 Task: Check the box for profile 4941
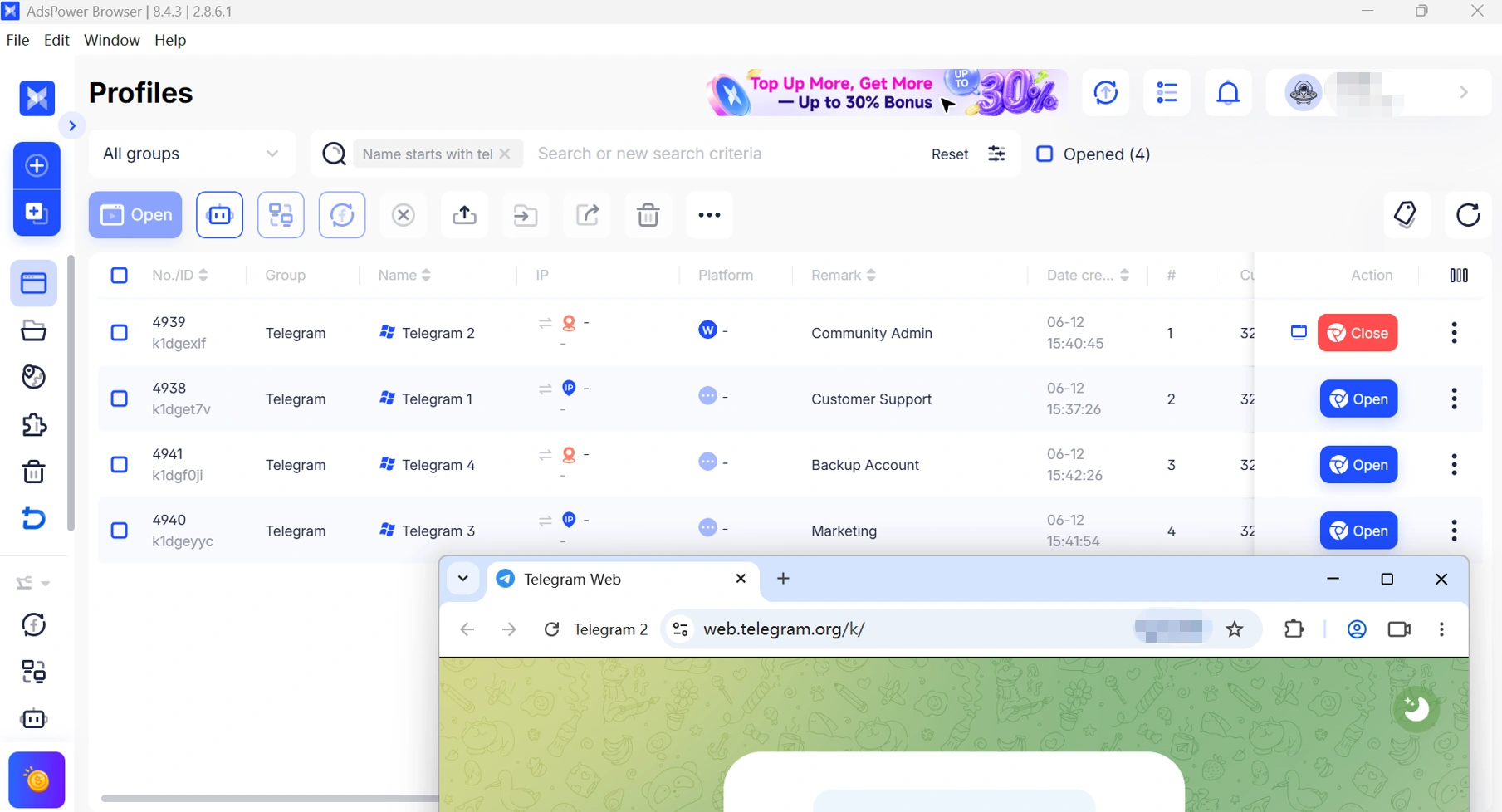click(120, 465)
